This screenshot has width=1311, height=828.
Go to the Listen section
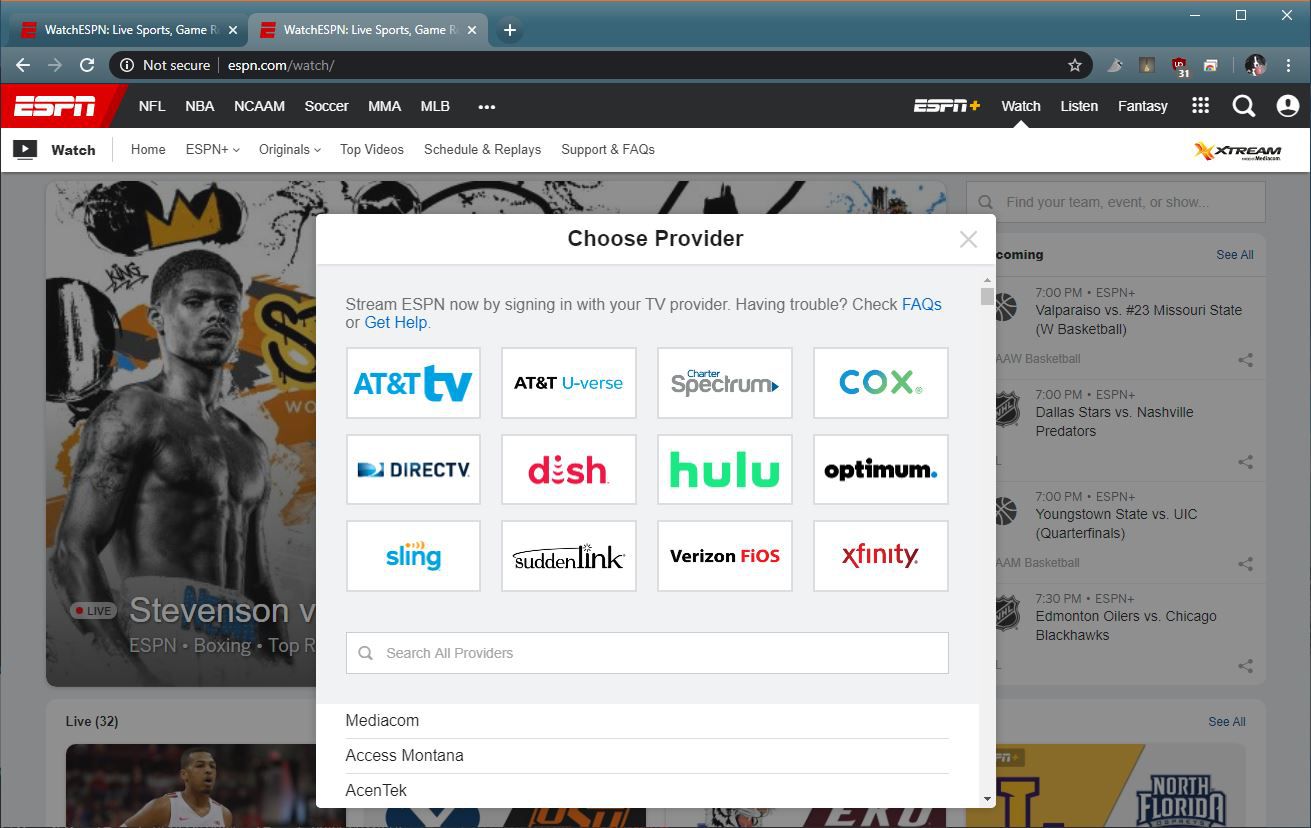pos(1079,106)
